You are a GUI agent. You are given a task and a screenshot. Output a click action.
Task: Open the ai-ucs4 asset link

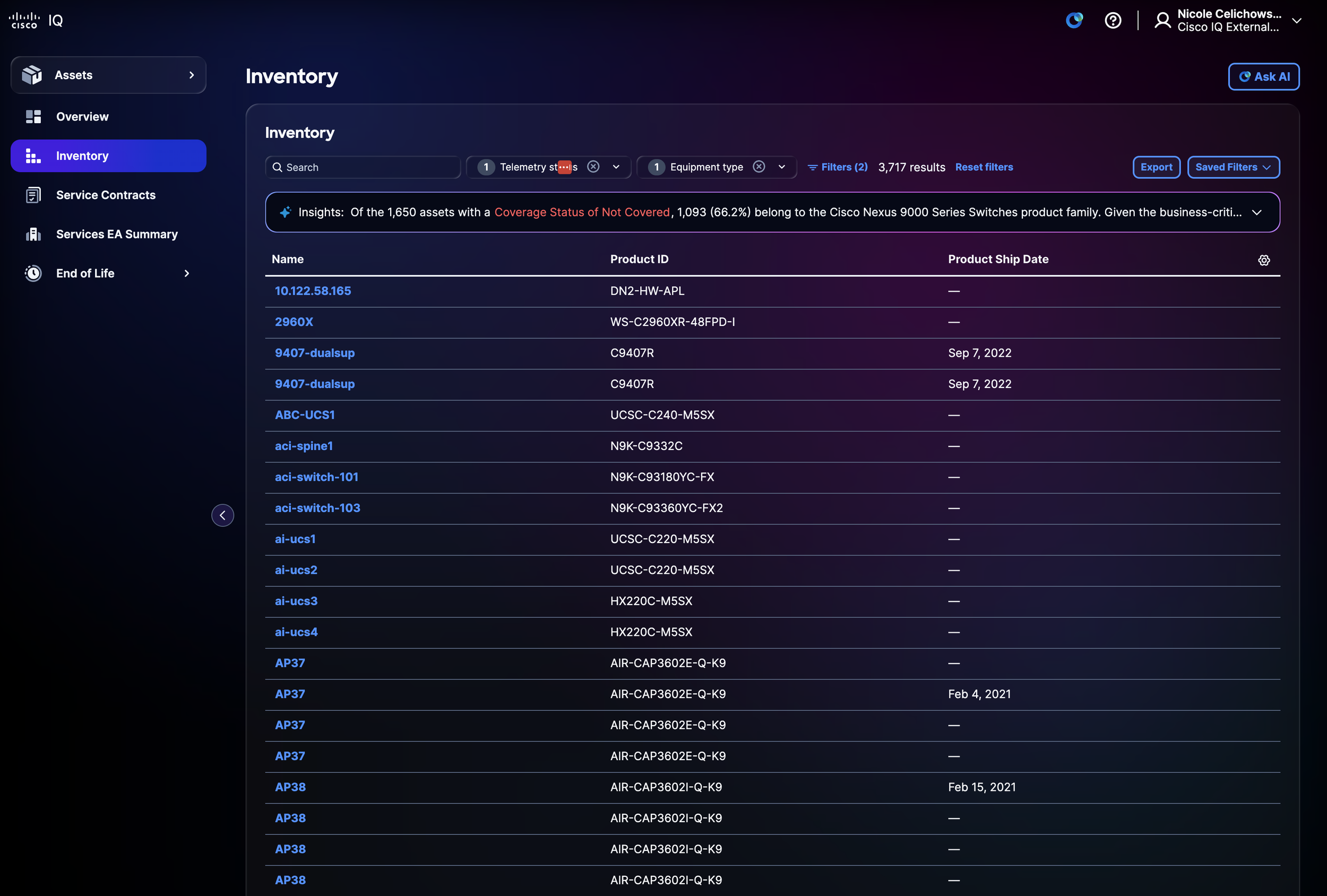coord(296,632)
